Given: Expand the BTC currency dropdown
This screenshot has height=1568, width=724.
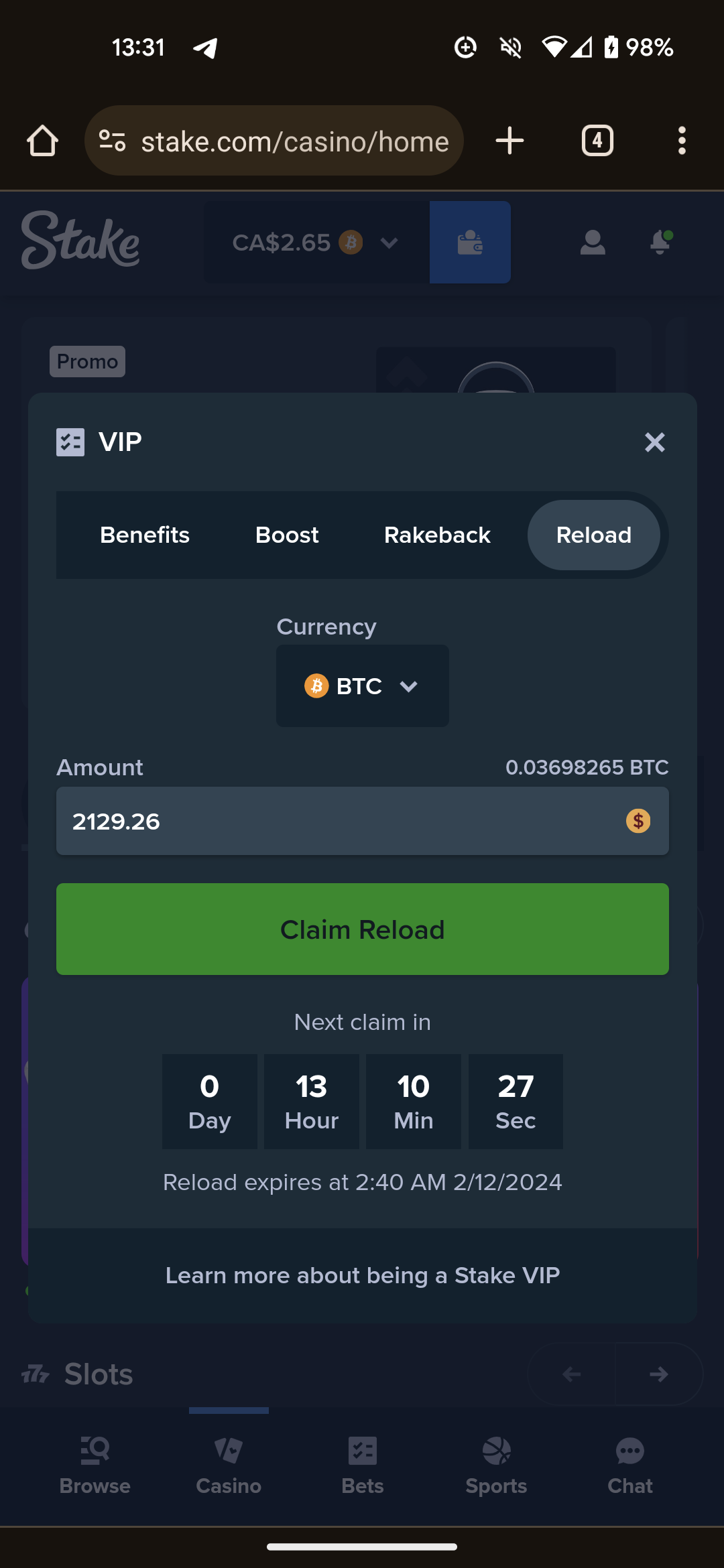Looking at the screenshot, I should pos(363,686).
